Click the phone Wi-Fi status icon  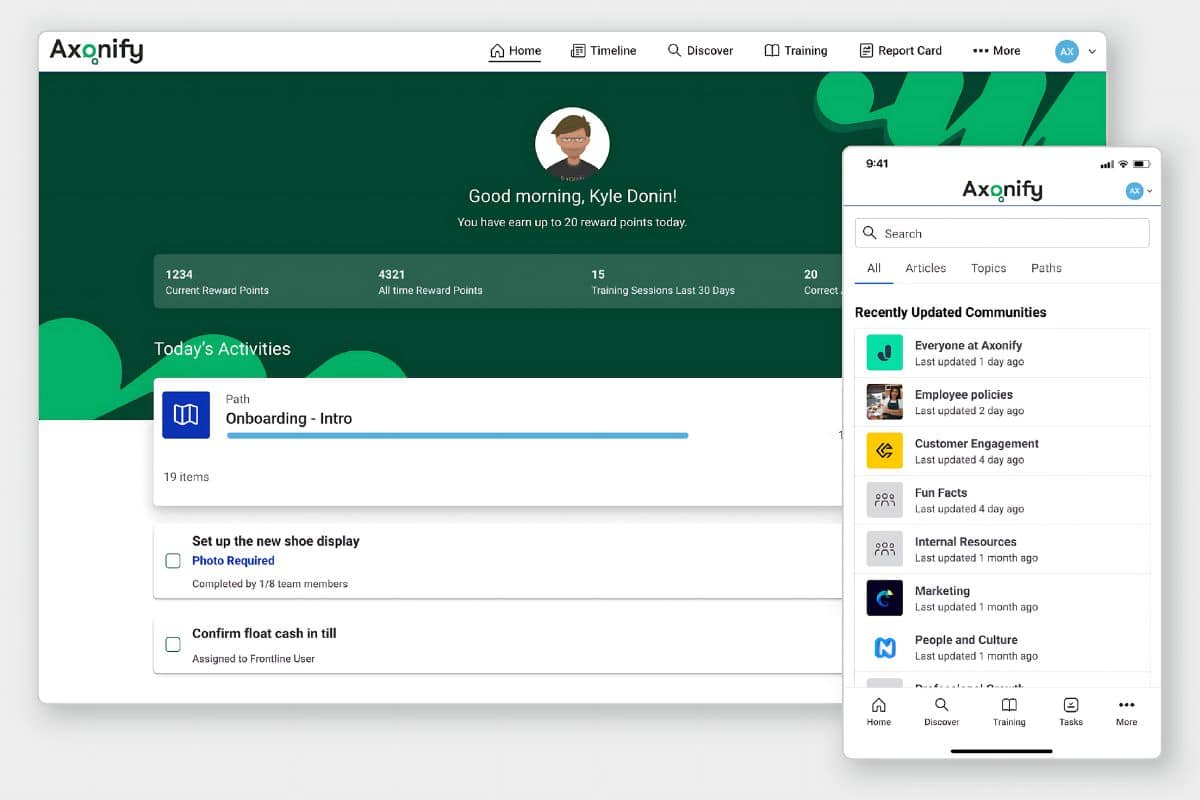point(1123,164)
